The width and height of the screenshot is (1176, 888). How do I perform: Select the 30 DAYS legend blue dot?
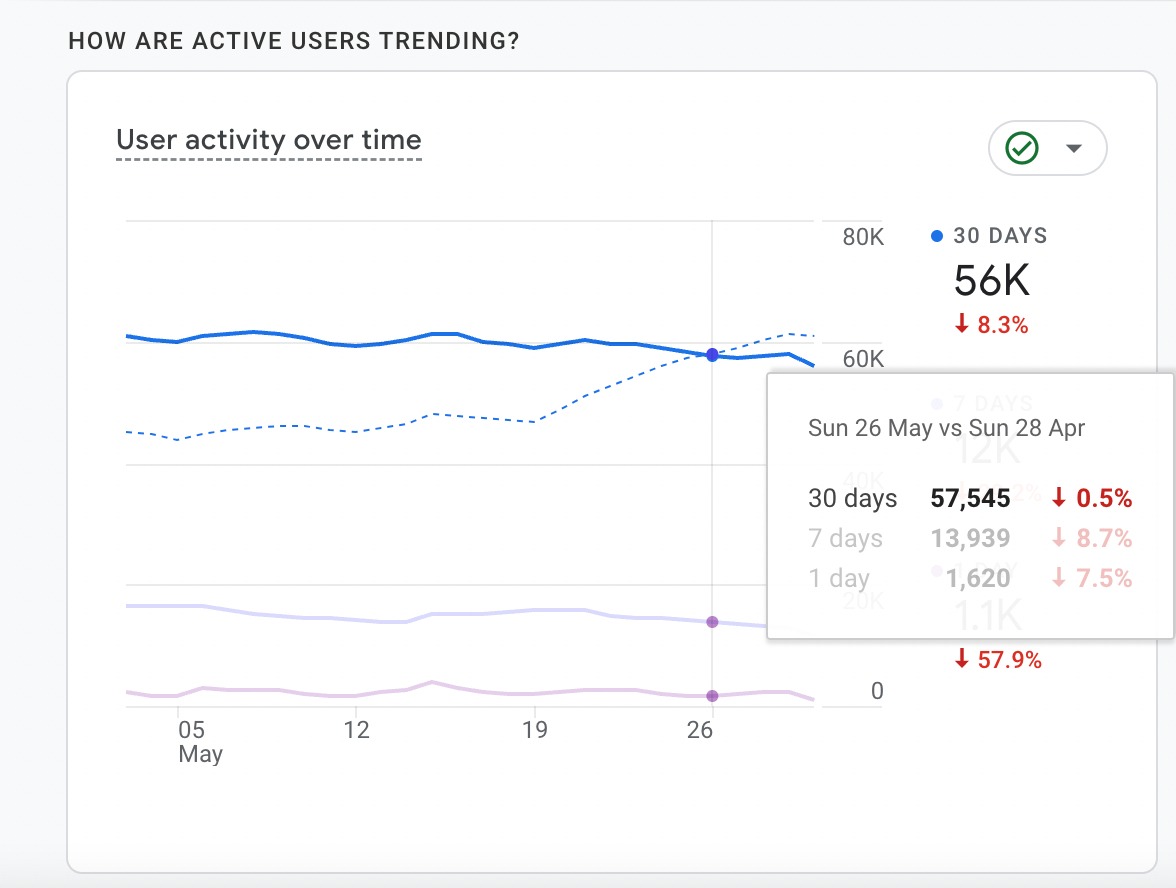[937, 236]
